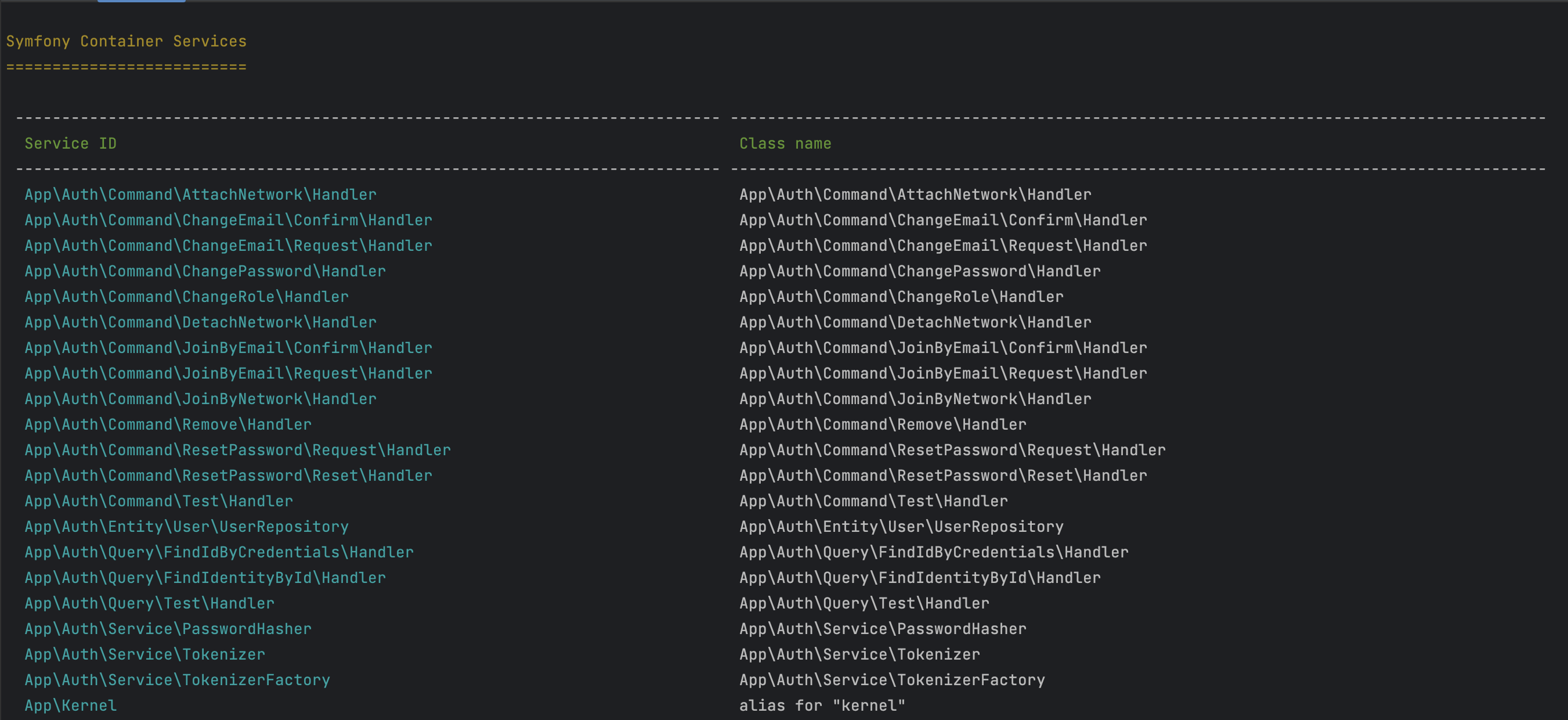Select Service ID App\Auth\Command\ChangeEmail\Request\Handler
Screen dimensions: 1568x720
(228, 246)
